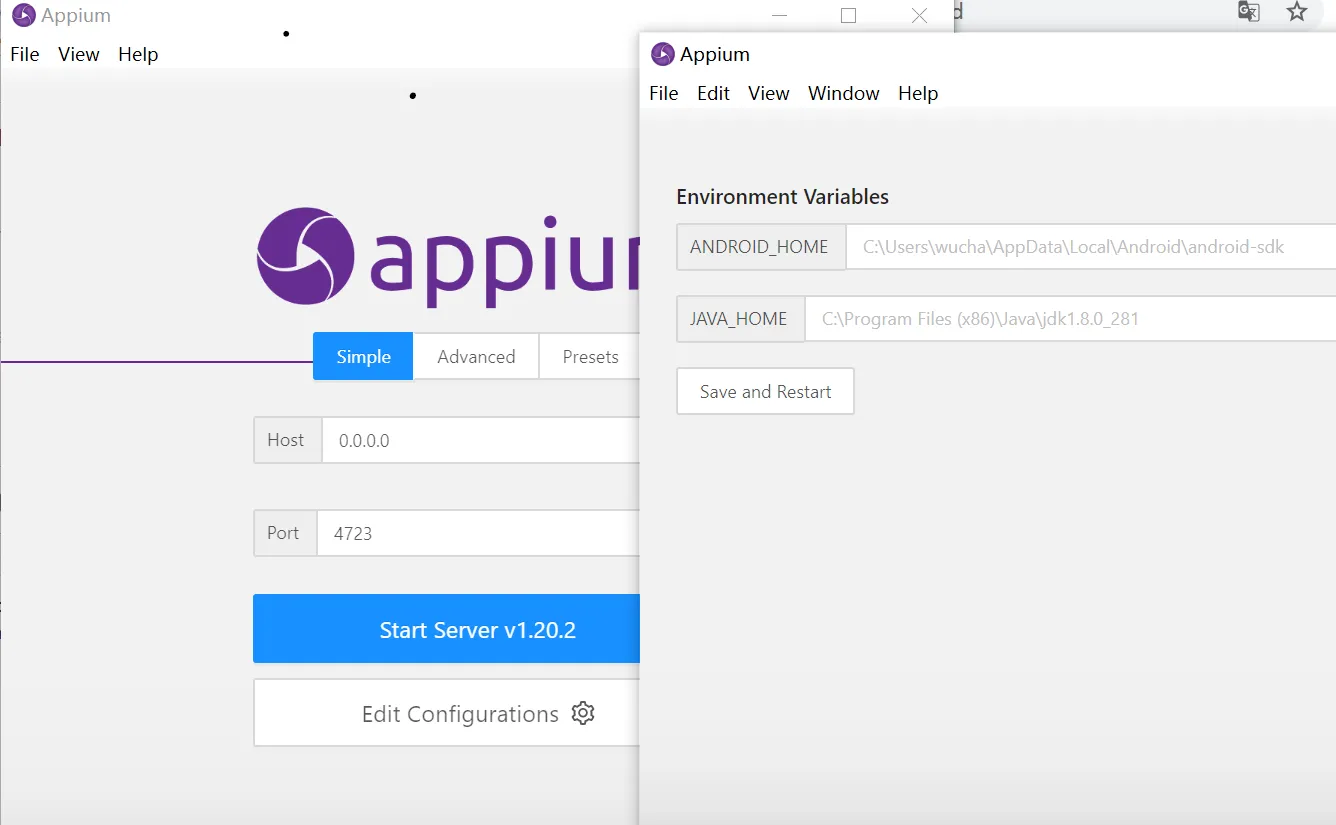This screenshot has width=1336, height=825.
Task: Click the Host input field
Action: tap(480, 440)
